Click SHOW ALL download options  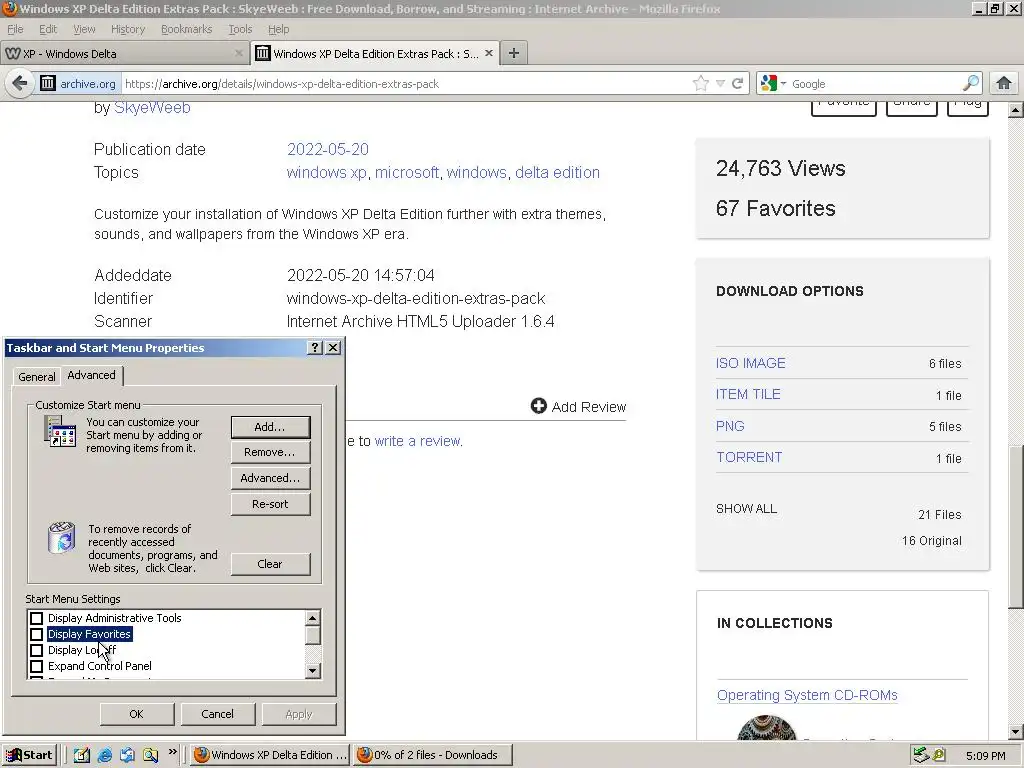coord(746,509)
